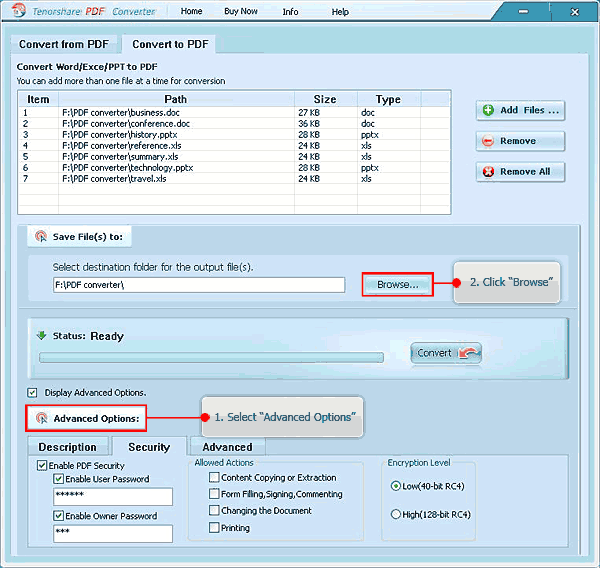Sort by Item column header
The height and width of the screenshot is (568, 600).
(38, 99)
